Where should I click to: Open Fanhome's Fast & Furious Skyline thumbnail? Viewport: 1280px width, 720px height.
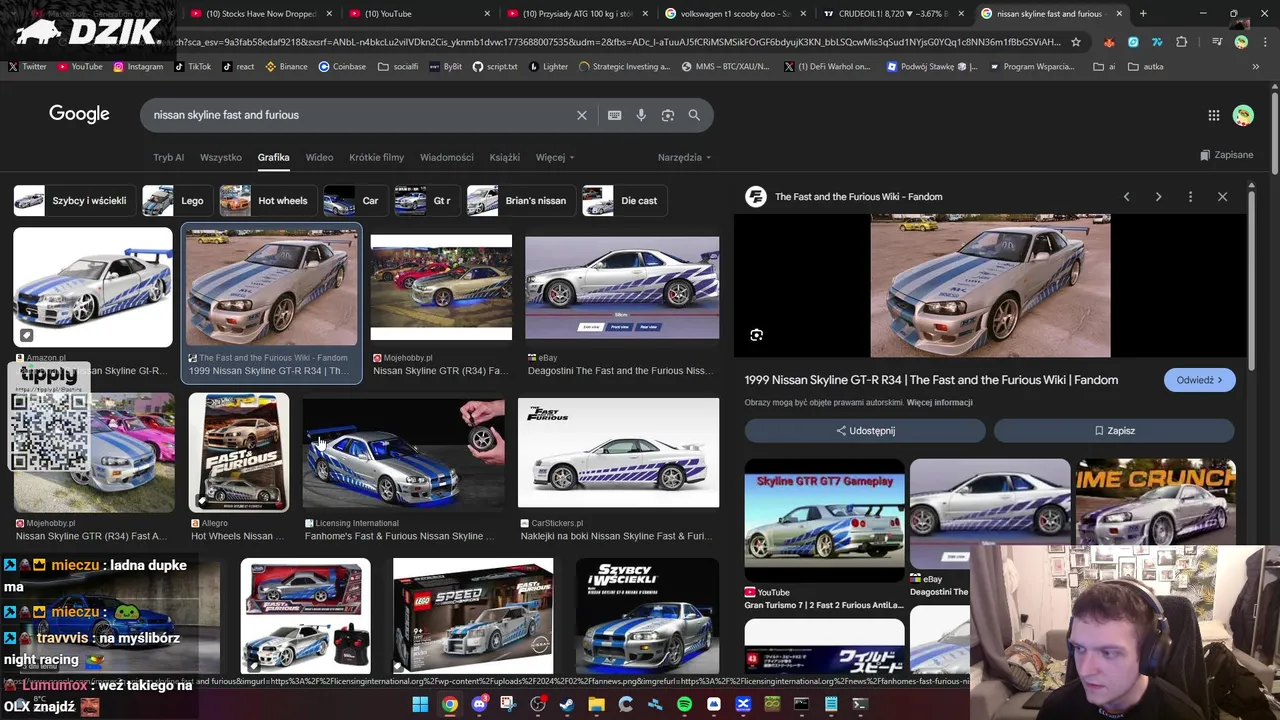[x=404, y=455]
